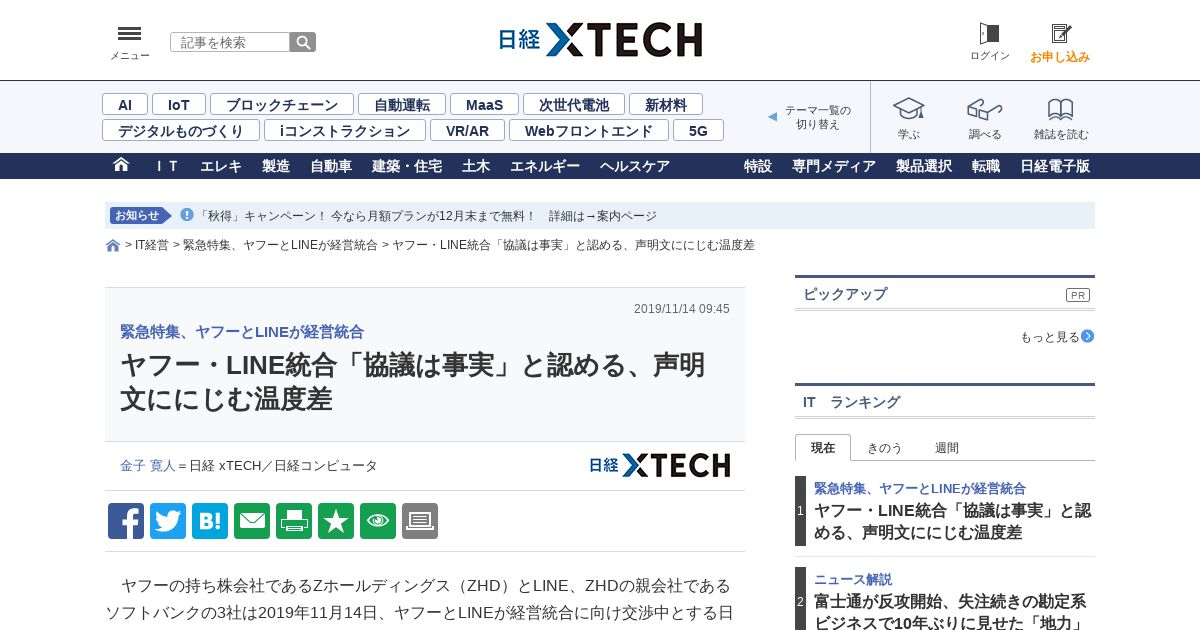
Task: Click the テーマ一覧の切り替え arrow
Action: (x=772, y=117)
